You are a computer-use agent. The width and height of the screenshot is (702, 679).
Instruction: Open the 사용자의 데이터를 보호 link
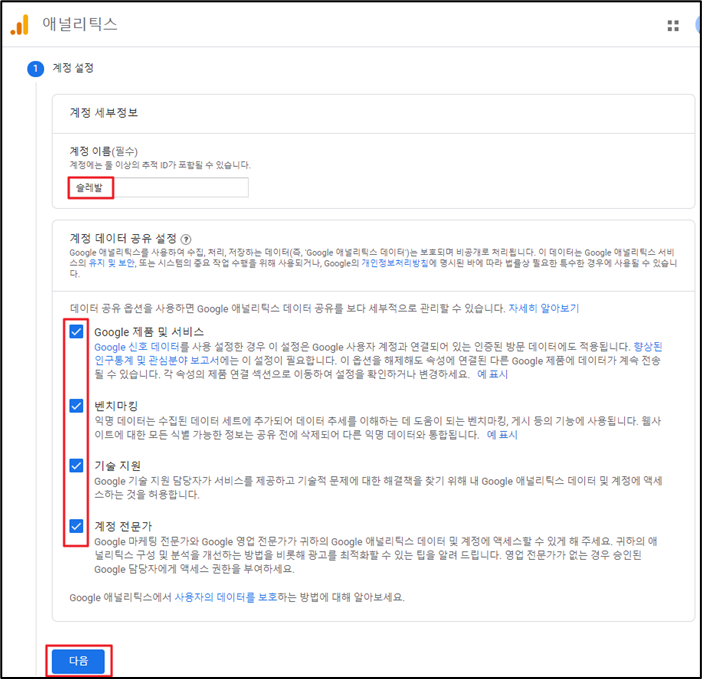click(226, 597)
